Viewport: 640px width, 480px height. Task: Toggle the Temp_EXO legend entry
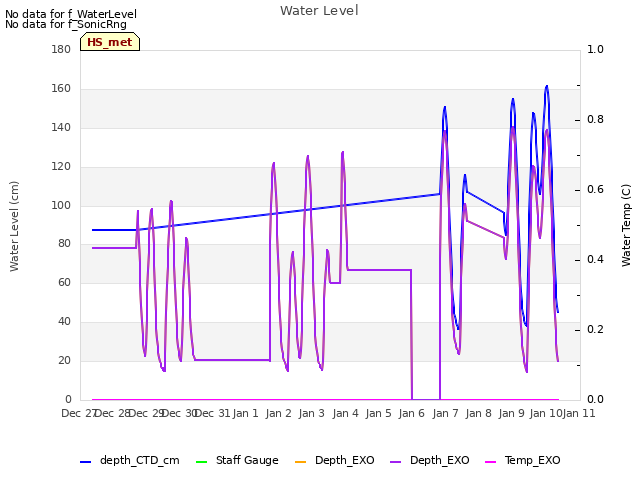[x=522, y=460]
